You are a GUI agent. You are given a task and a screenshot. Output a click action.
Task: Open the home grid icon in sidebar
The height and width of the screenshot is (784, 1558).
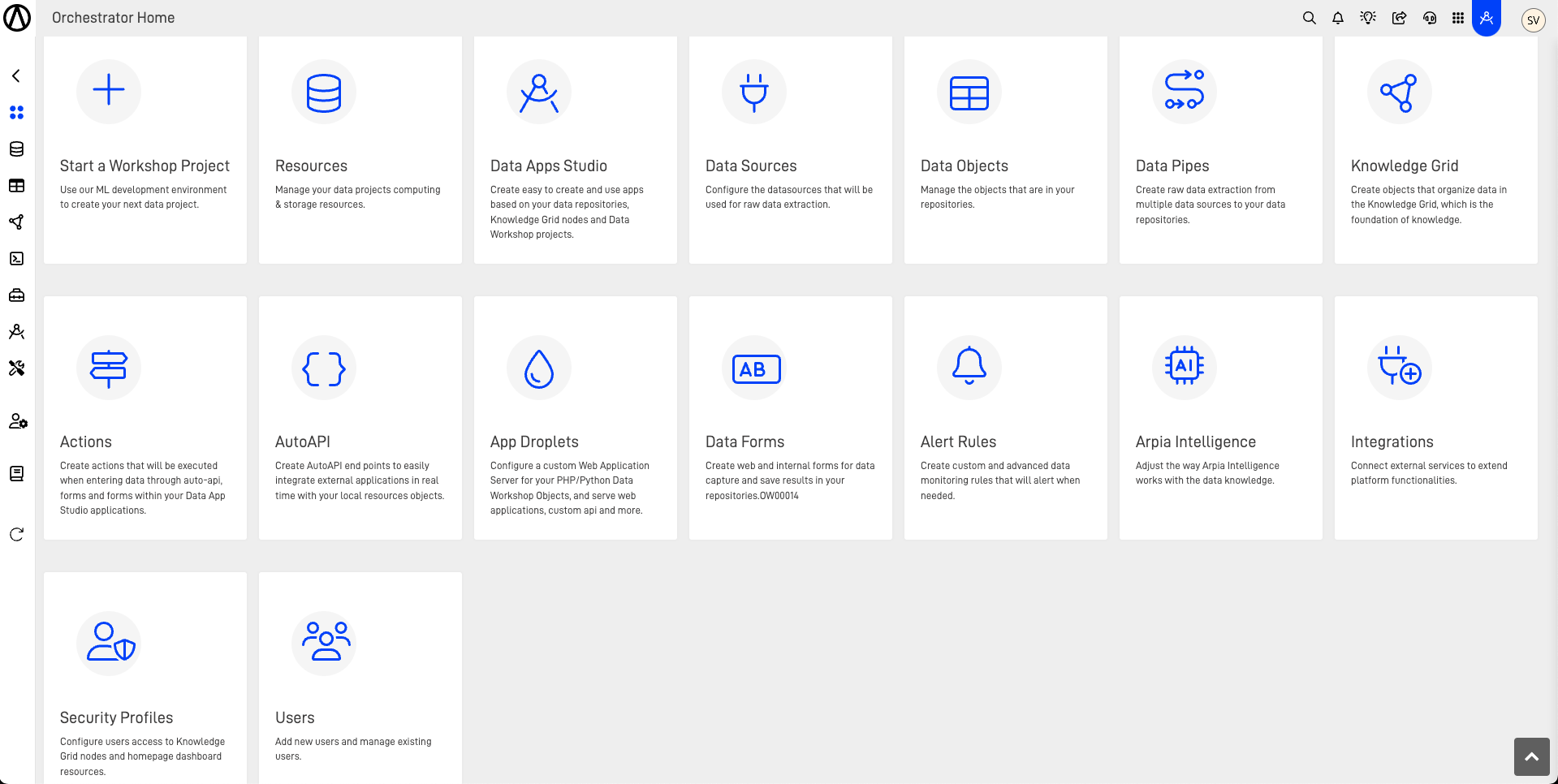click(16, 112)
